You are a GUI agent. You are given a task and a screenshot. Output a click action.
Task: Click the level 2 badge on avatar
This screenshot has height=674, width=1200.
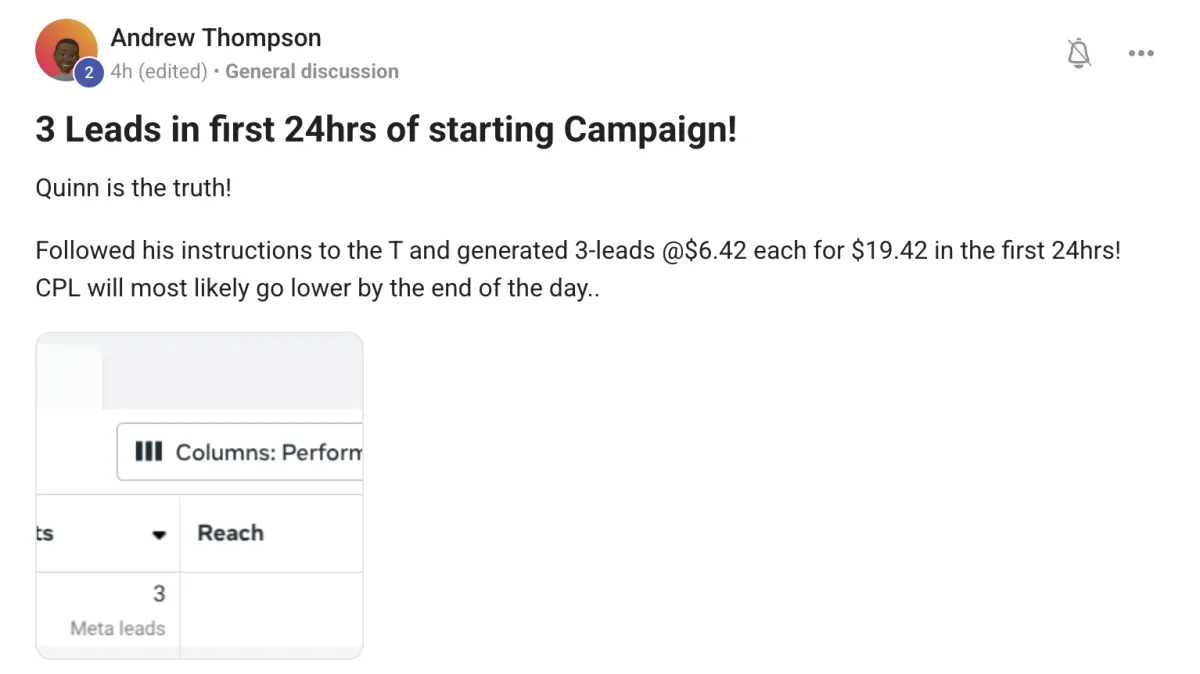(88, 72)
